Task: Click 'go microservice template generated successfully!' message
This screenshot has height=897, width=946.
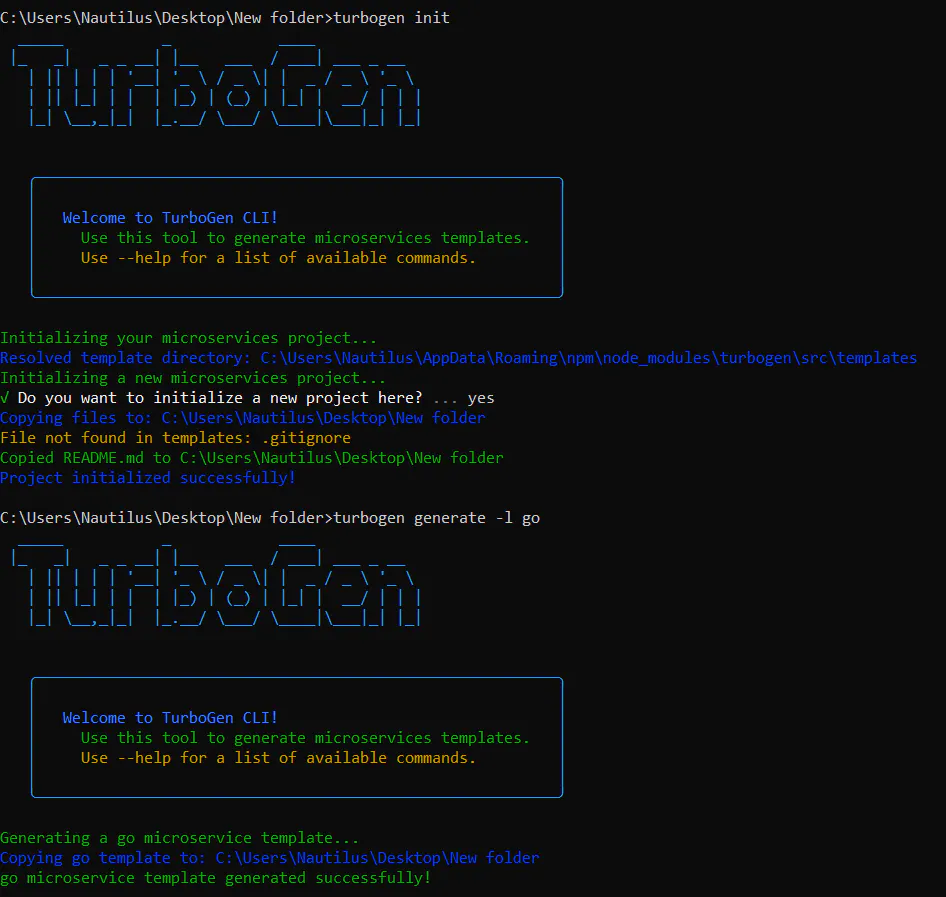Action: coord(216,878)
